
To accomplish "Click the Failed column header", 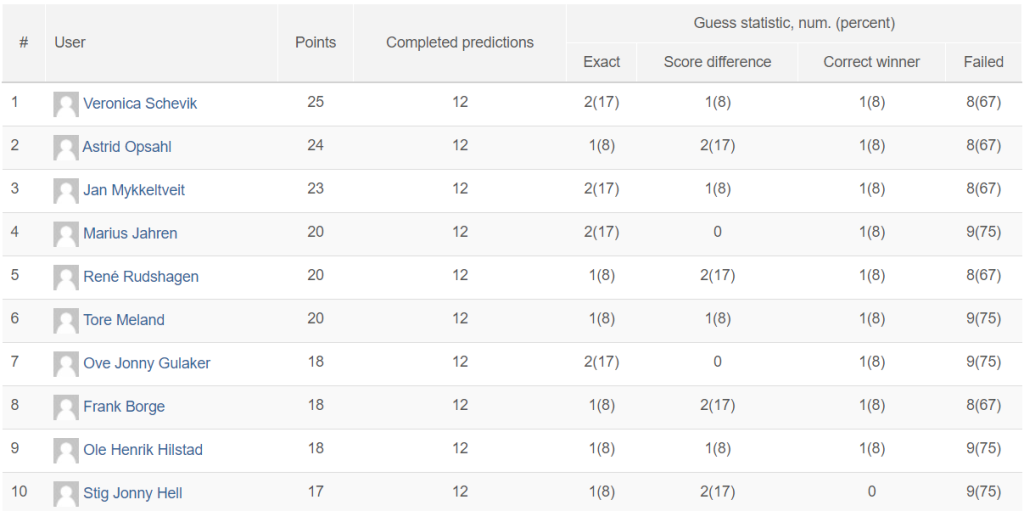I will (984, 62).
